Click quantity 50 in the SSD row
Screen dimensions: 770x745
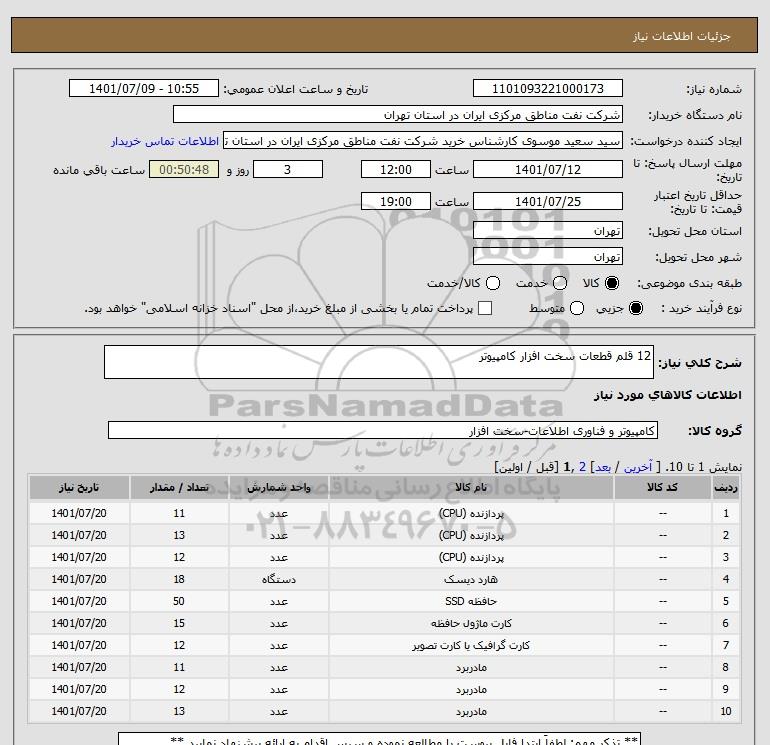point(179,601)
